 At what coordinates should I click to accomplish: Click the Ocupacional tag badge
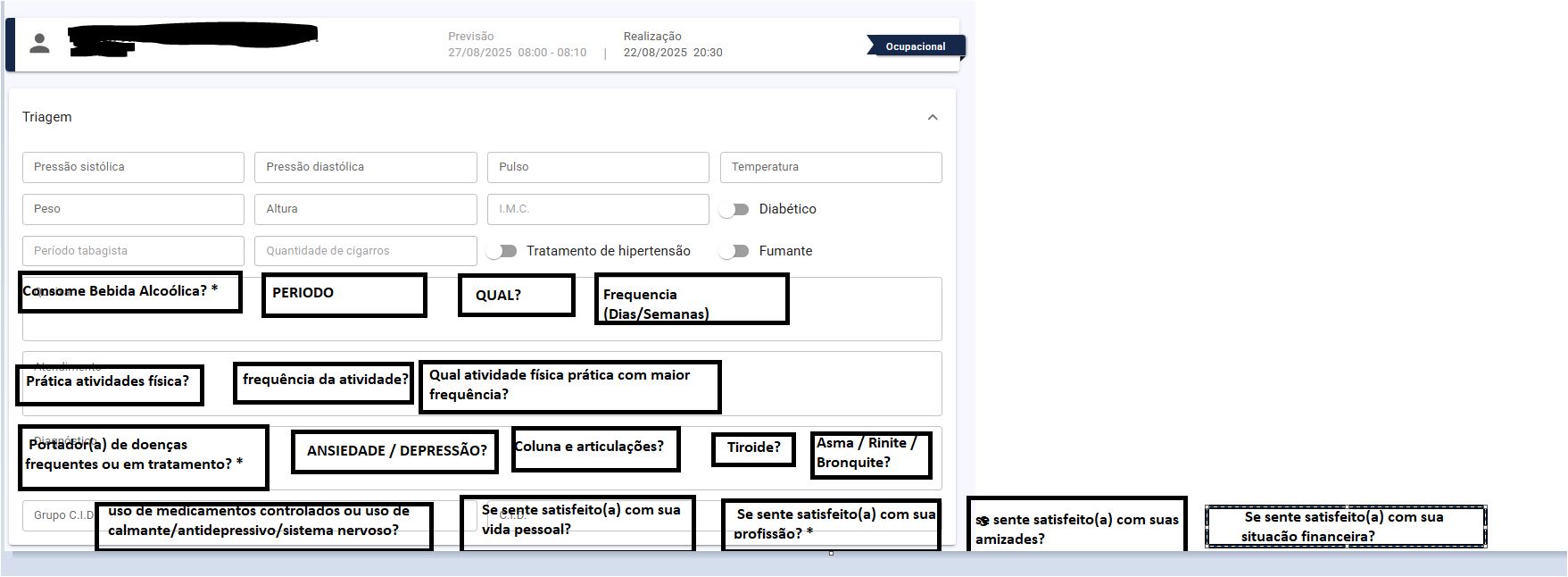(915, 46)
